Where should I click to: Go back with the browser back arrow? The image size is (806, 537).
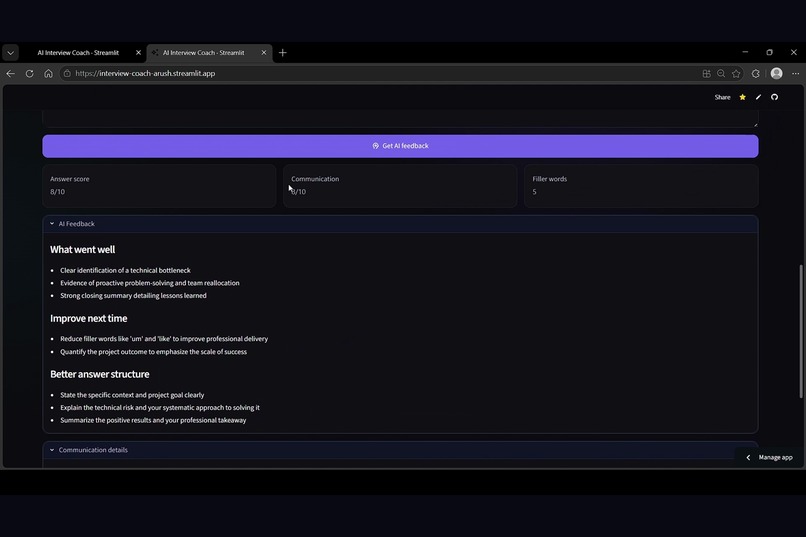(10, 73)
